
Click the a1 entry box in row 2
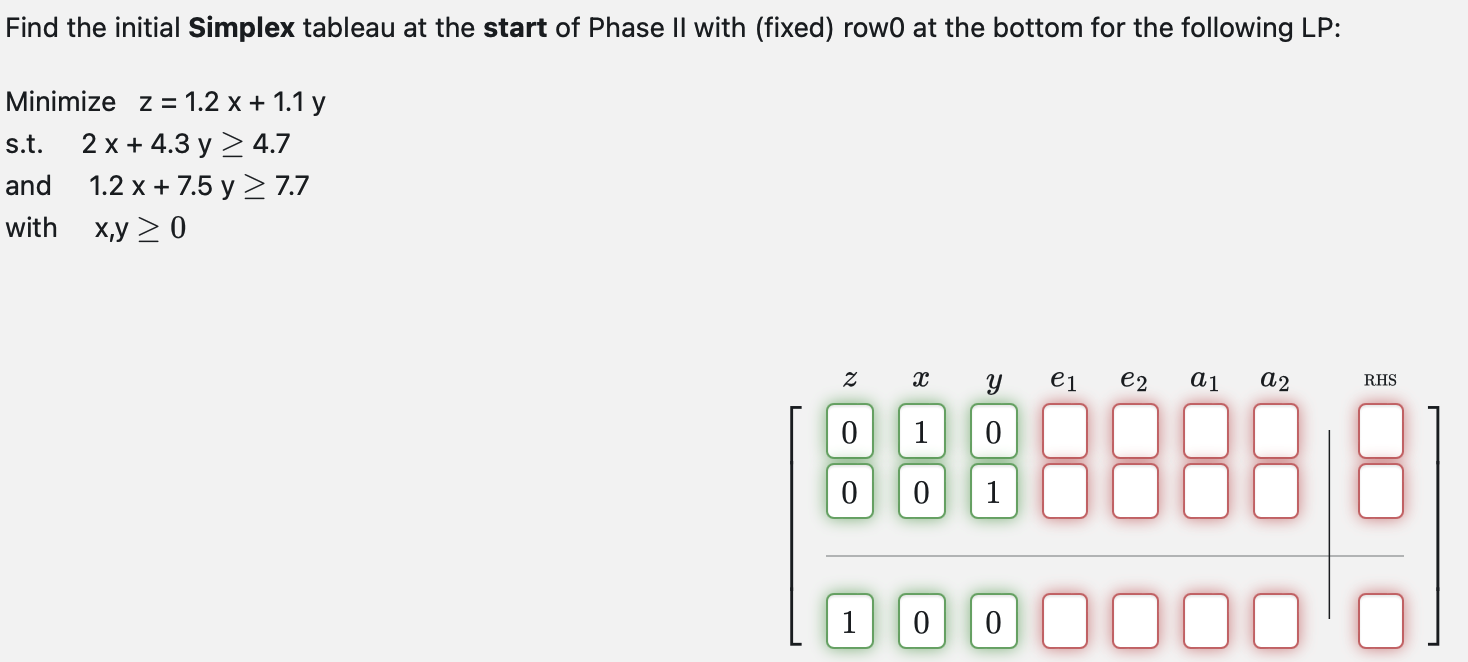tap(1204, 491)
